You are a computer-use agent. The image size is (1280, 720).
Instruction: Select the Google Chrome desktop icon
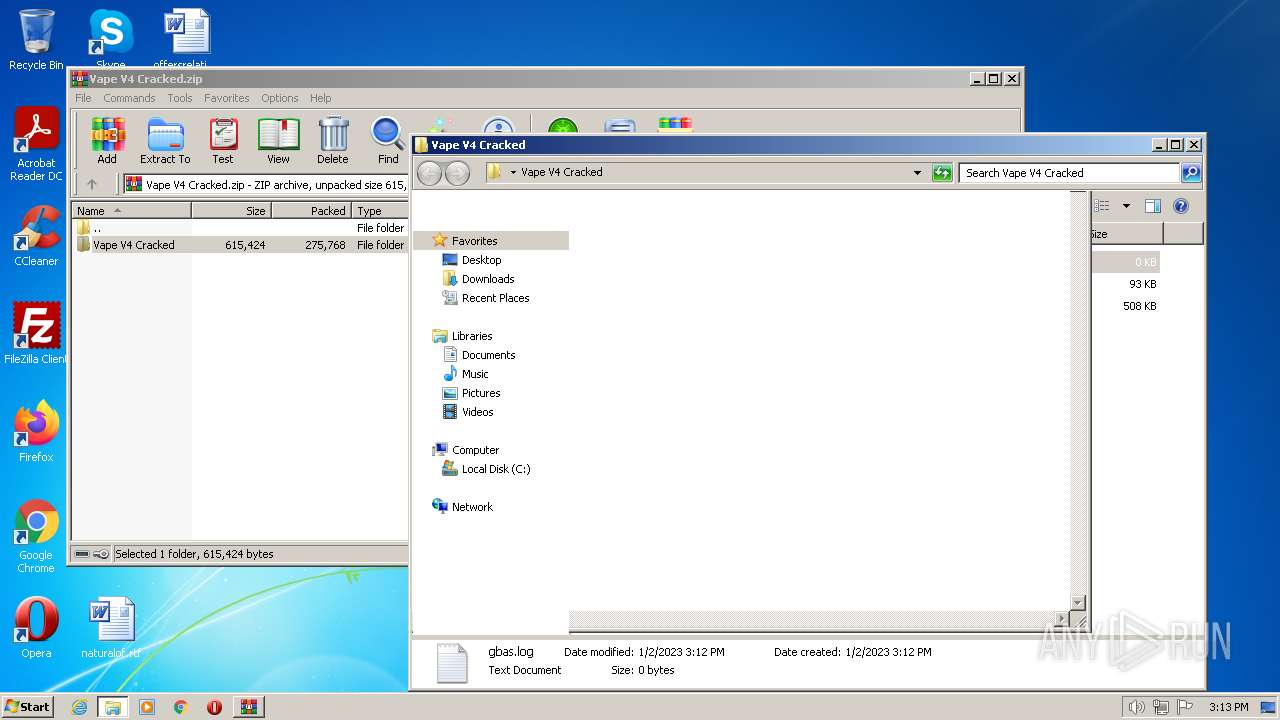click(x=36, y=536)
